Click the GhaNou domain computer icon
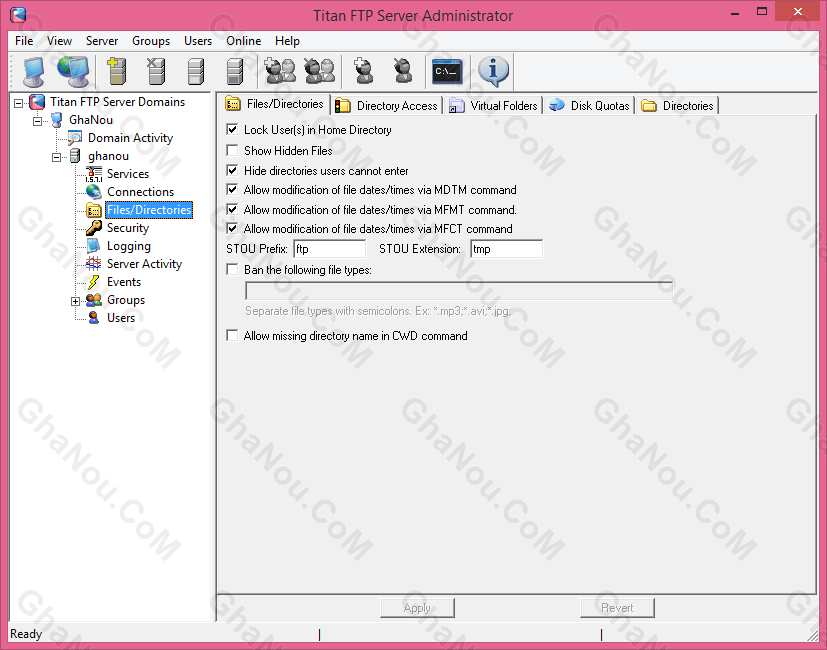Image resolution: width=827 pixels, height=650 pixels. (x=57, y=120)
